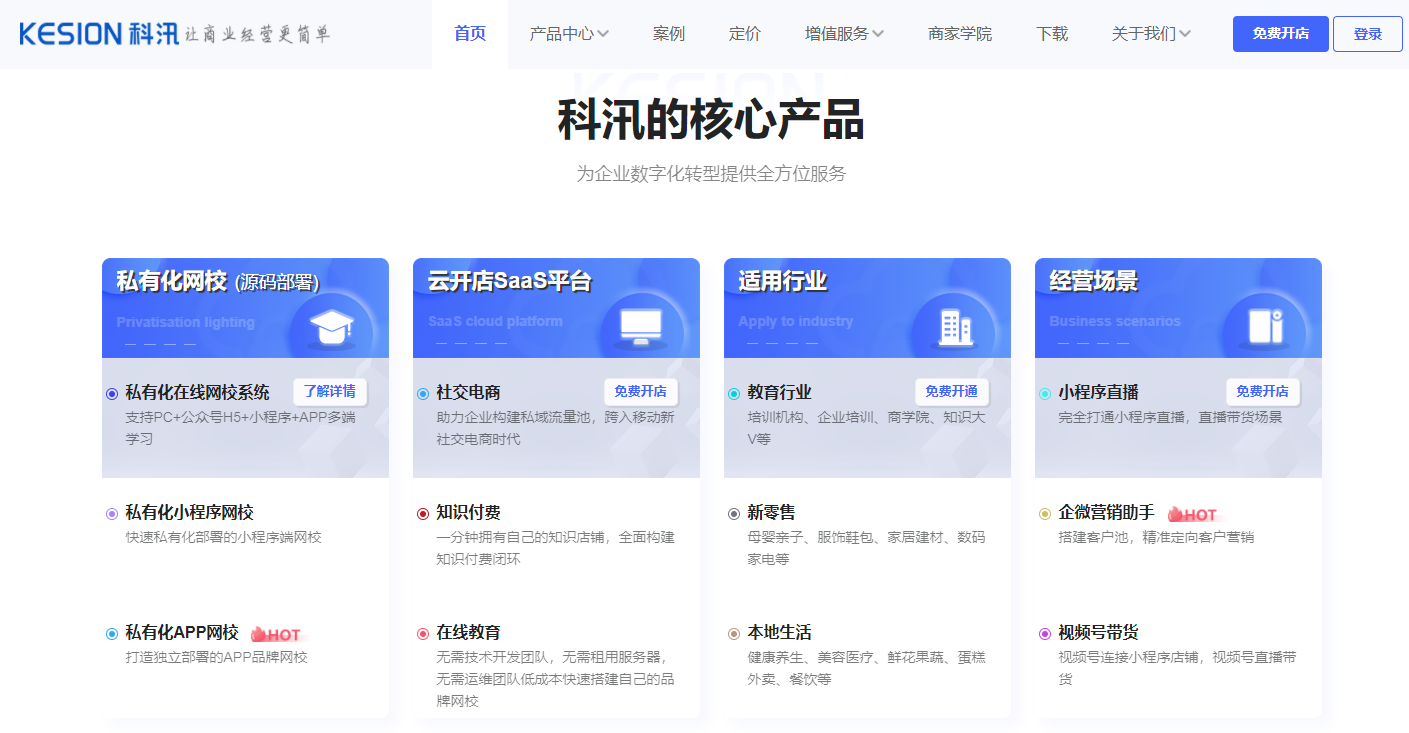Click 免费开店 button beside 小程序直播
The height and width of the screenshot is (733, 1409).
click(1263, 391)
